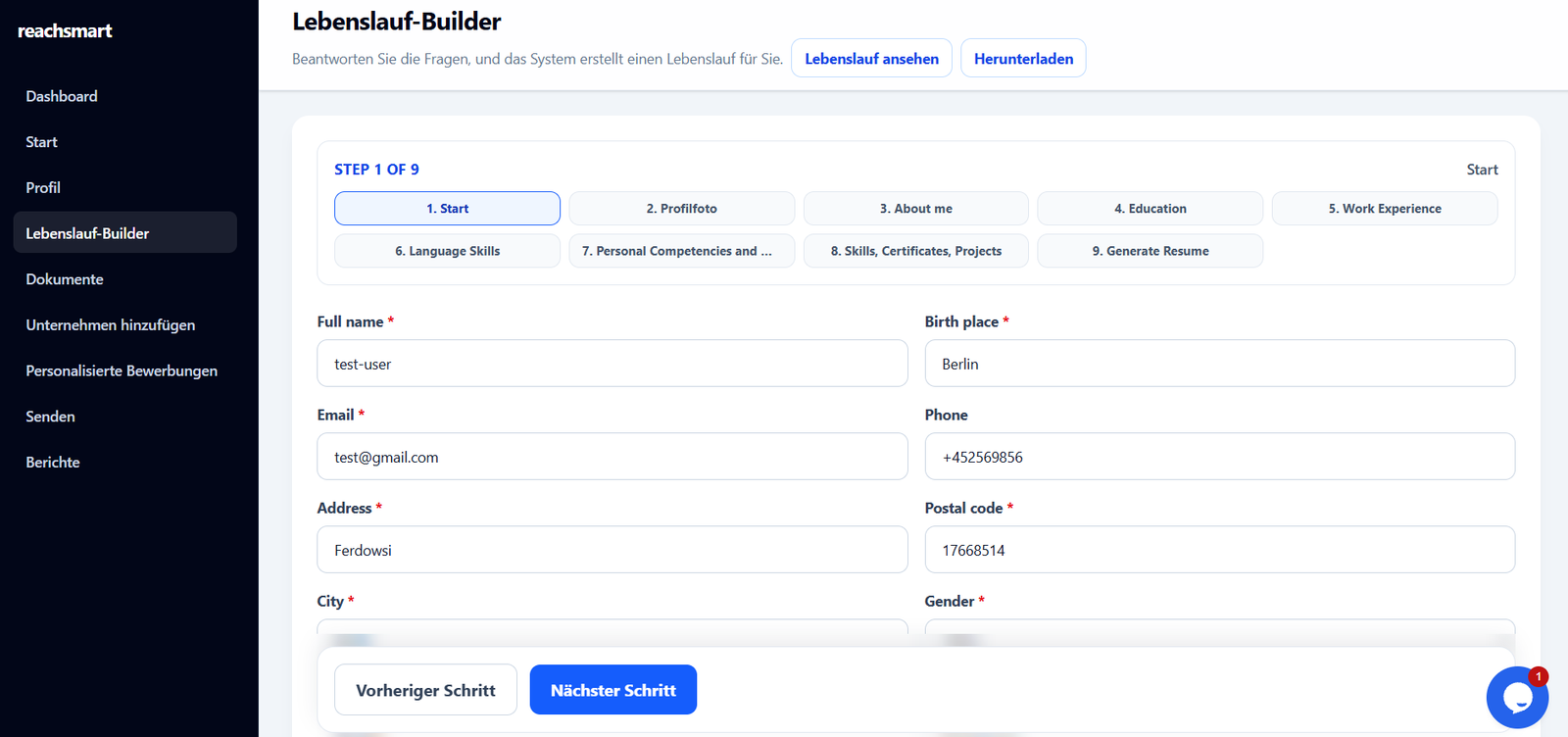Jump to step 5. Work Experience

[1385, 209]
